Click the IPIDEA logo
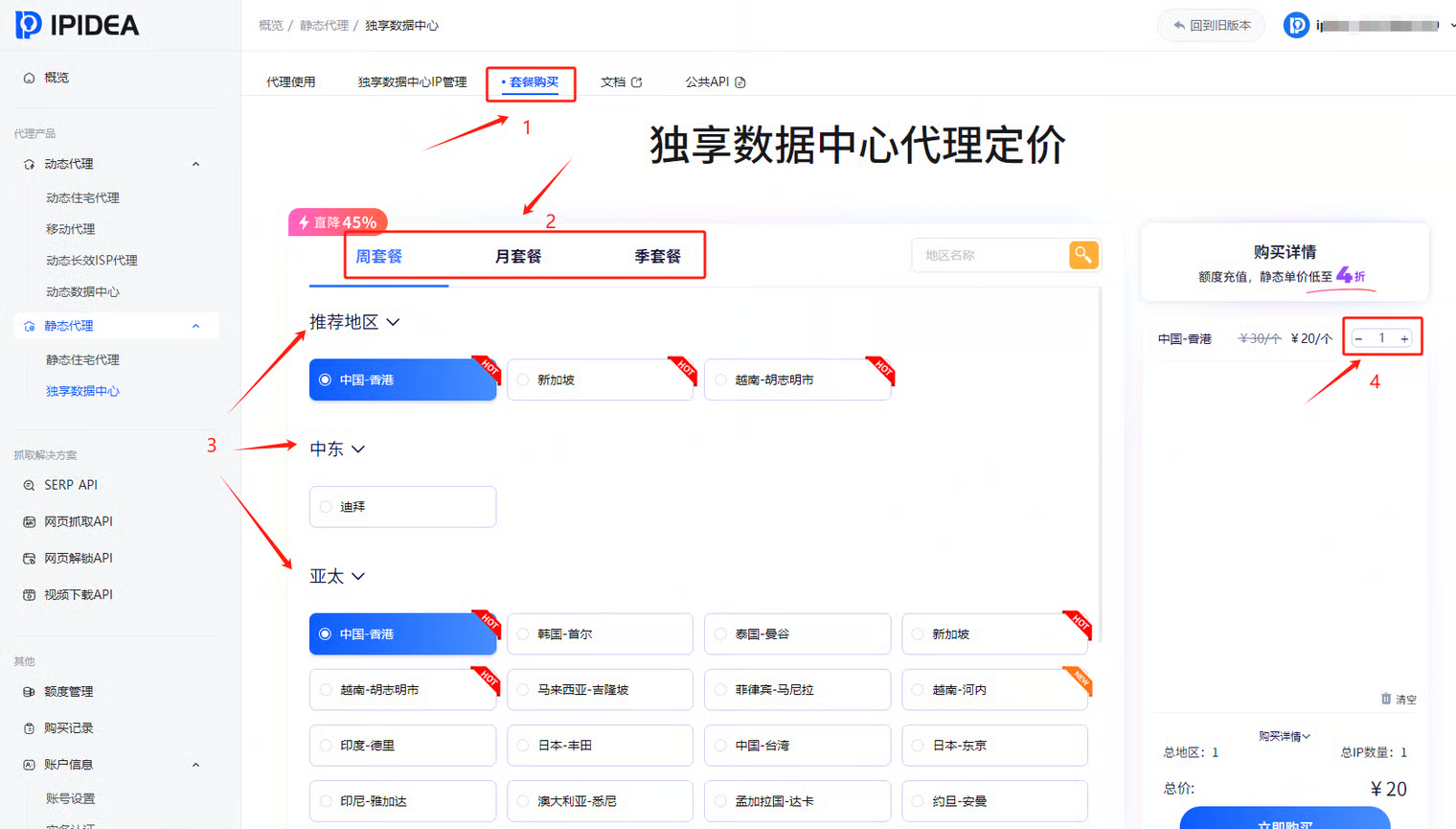The height and width of the screenshot is (829, 1456). 78,25
